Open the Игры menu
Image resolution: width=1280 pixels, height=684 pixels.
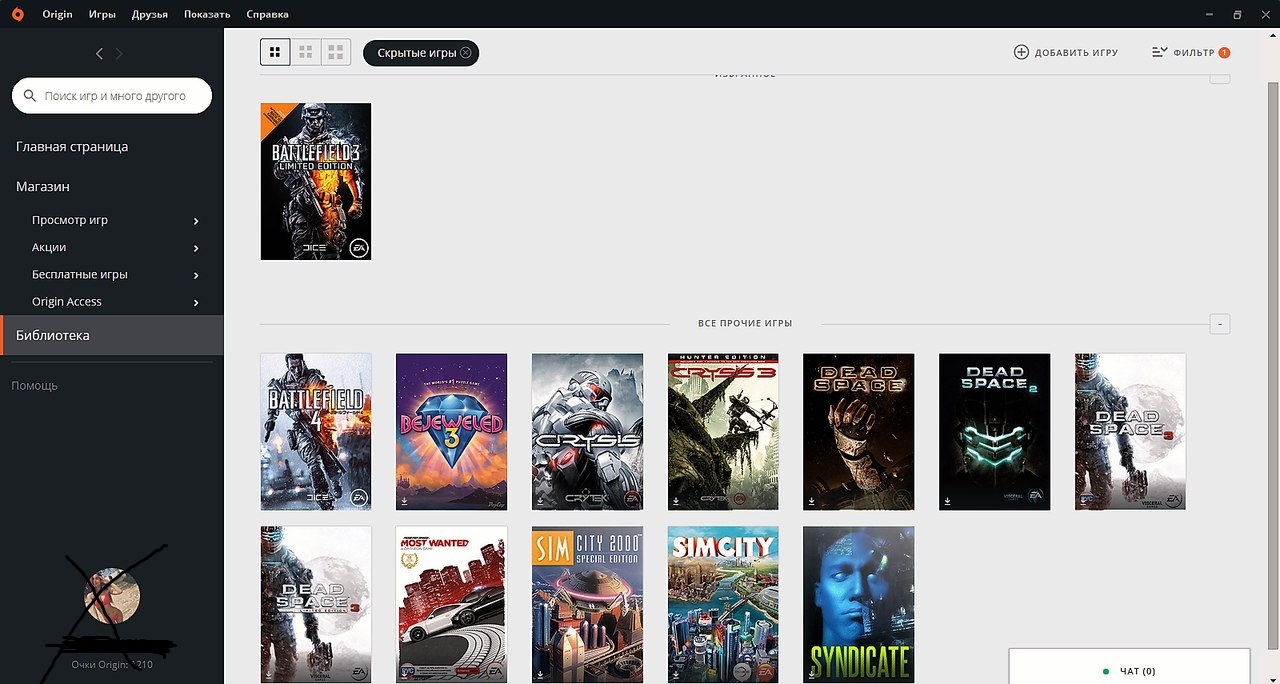[x=102, y=14]
